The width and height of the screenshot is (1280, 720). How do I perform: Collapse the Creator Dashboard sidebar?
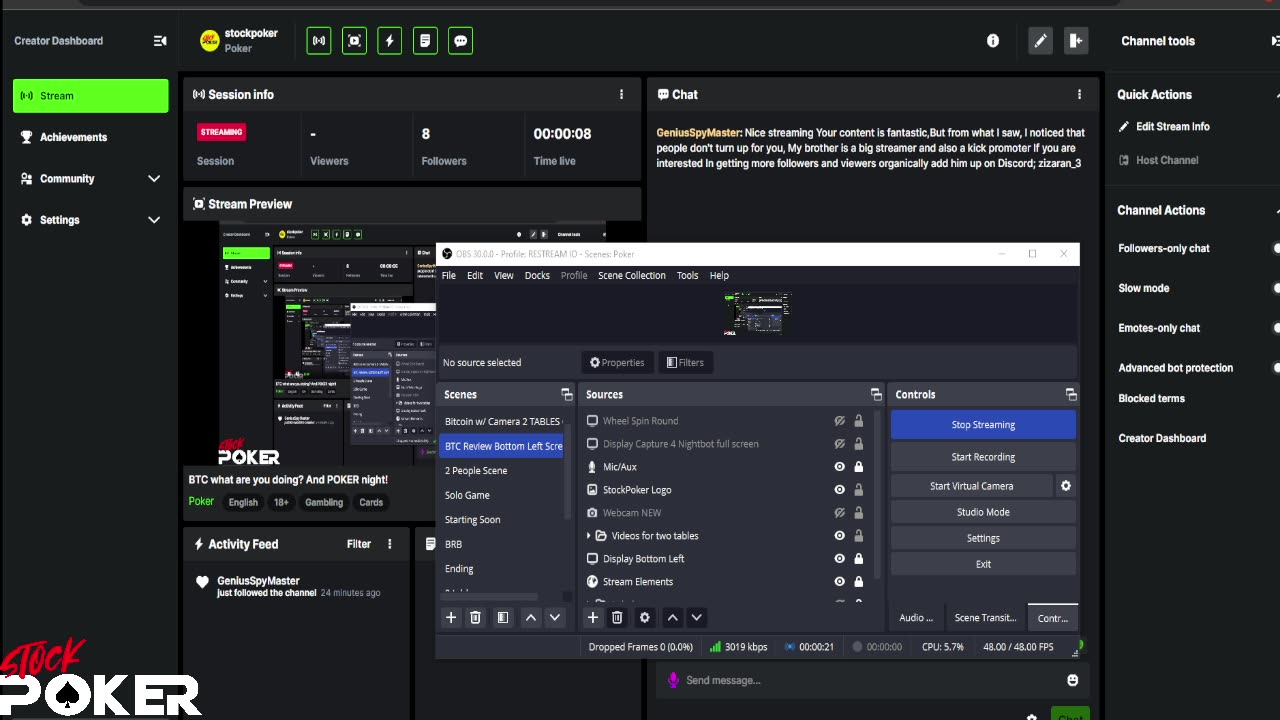pos(160,41)
